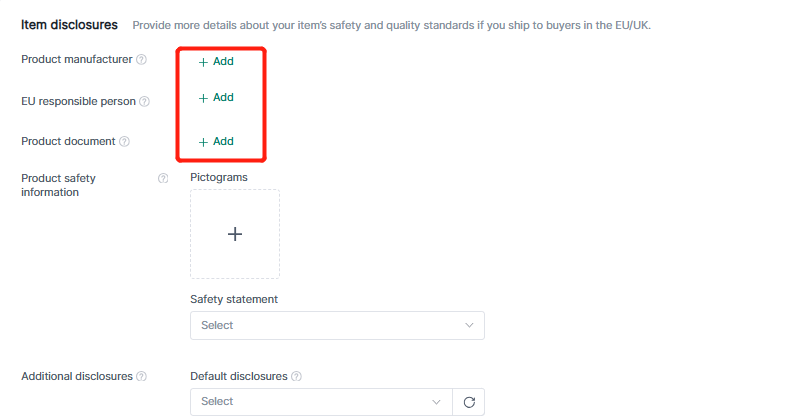Screen dimensions: 794x416
Task: Click the Default disclosures help icon
Action: (296, 377)
